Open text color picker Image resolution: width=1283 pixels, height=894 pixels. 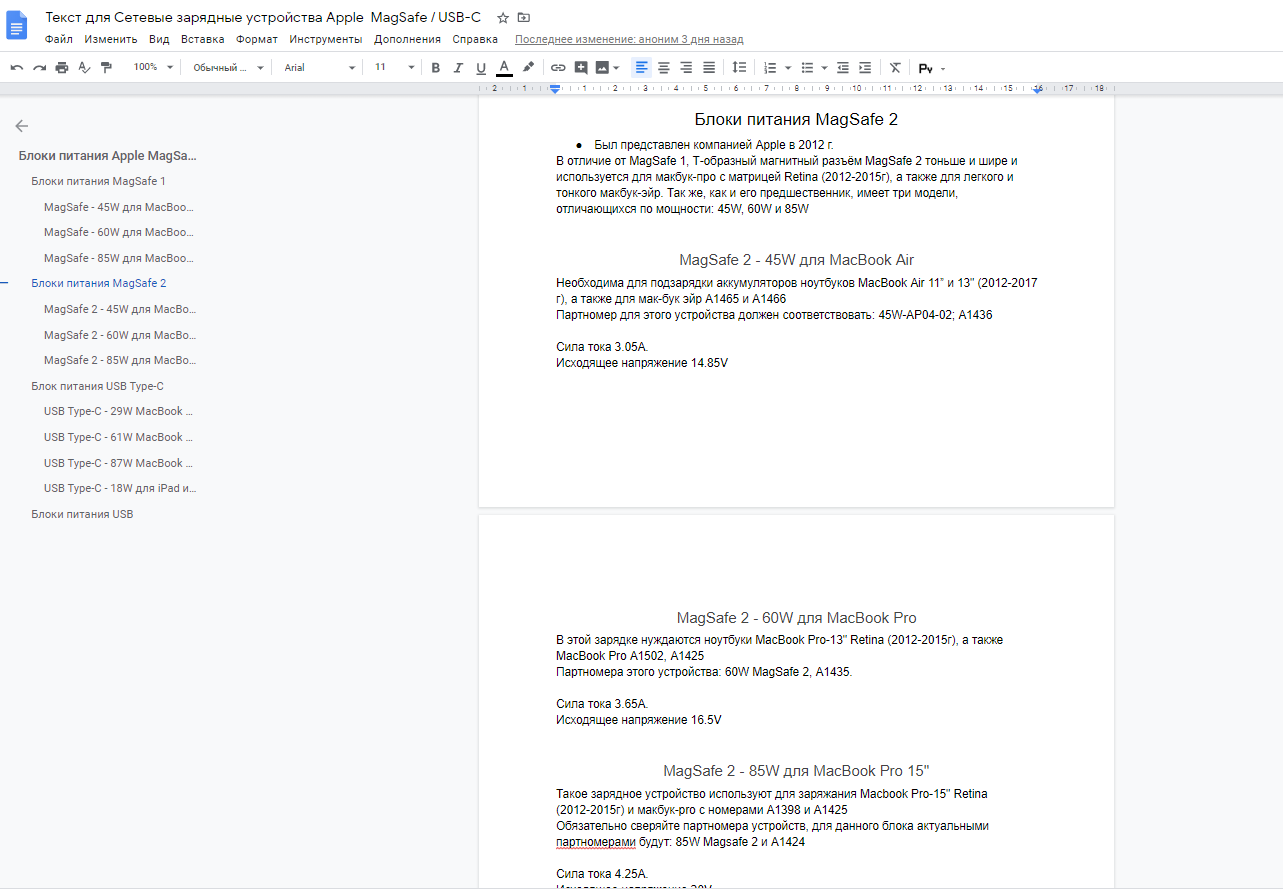click(504, 68)
